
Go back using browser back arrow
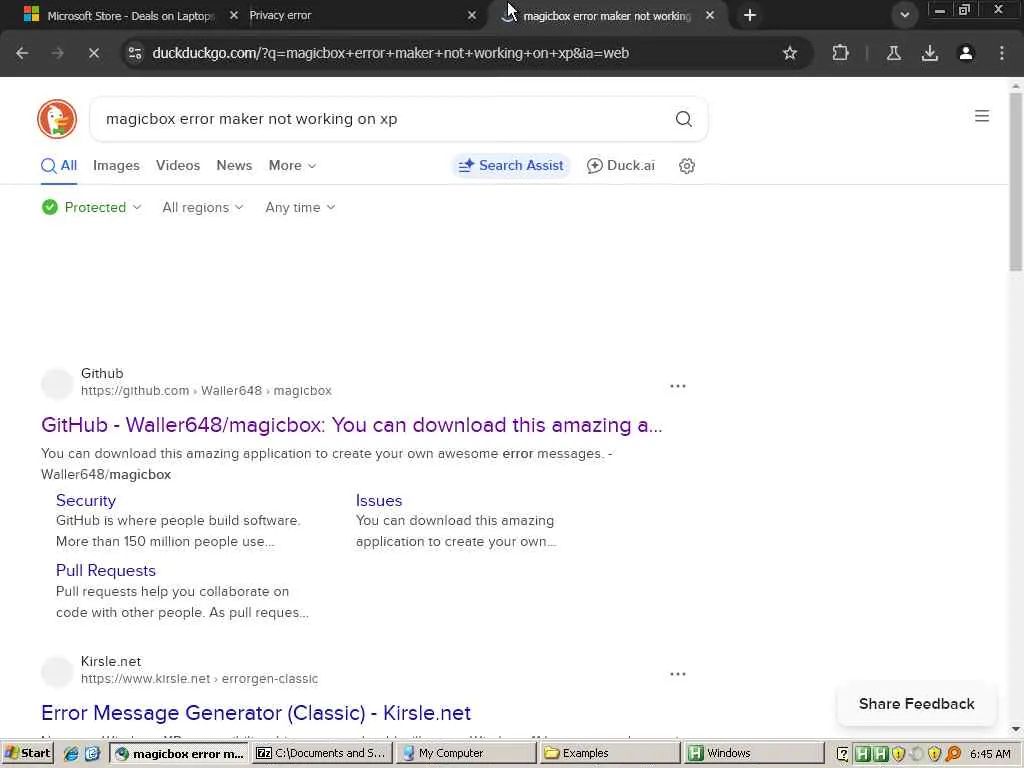click(22, 53)
